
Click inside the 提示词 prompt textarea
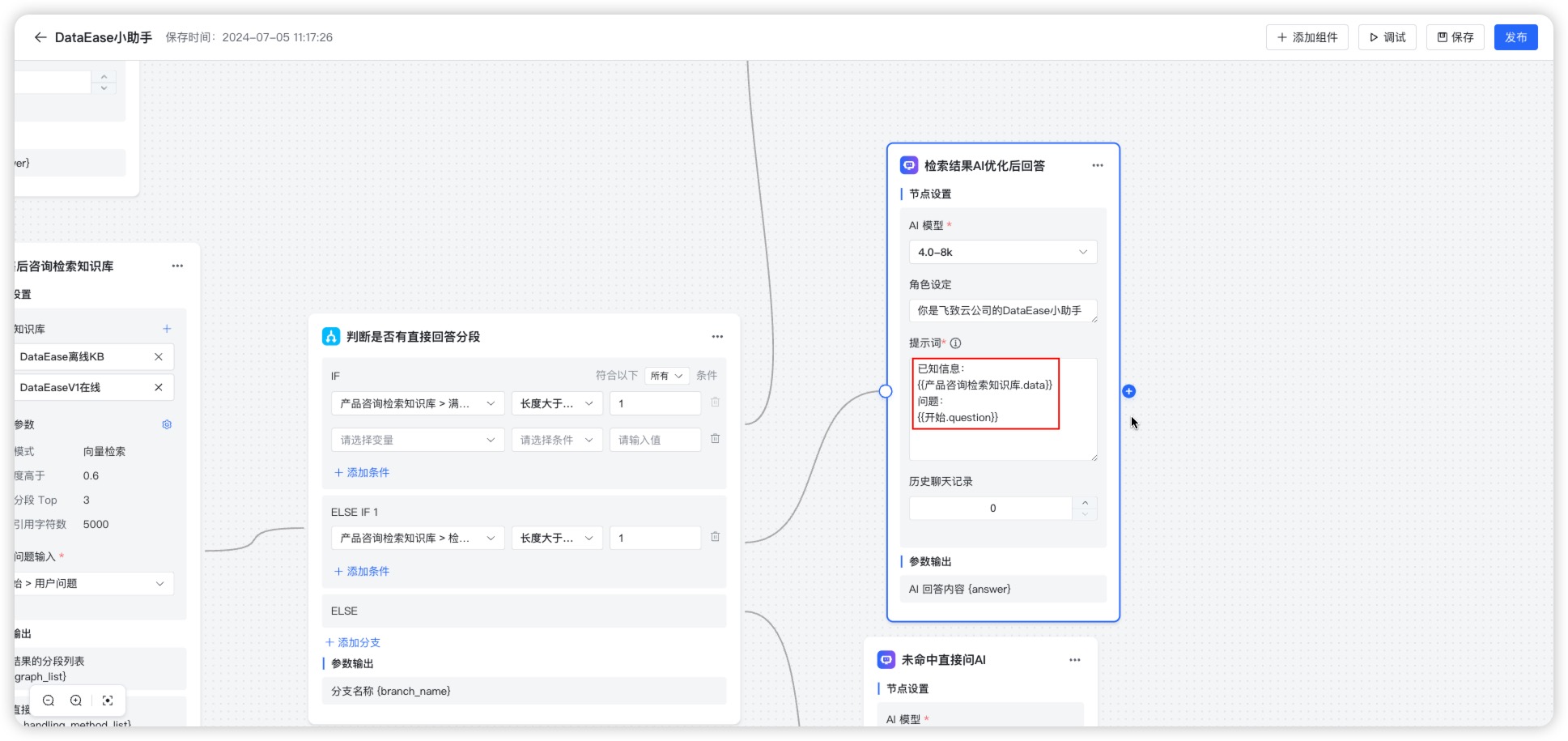pyautogui.click(x=1002, y=409)
